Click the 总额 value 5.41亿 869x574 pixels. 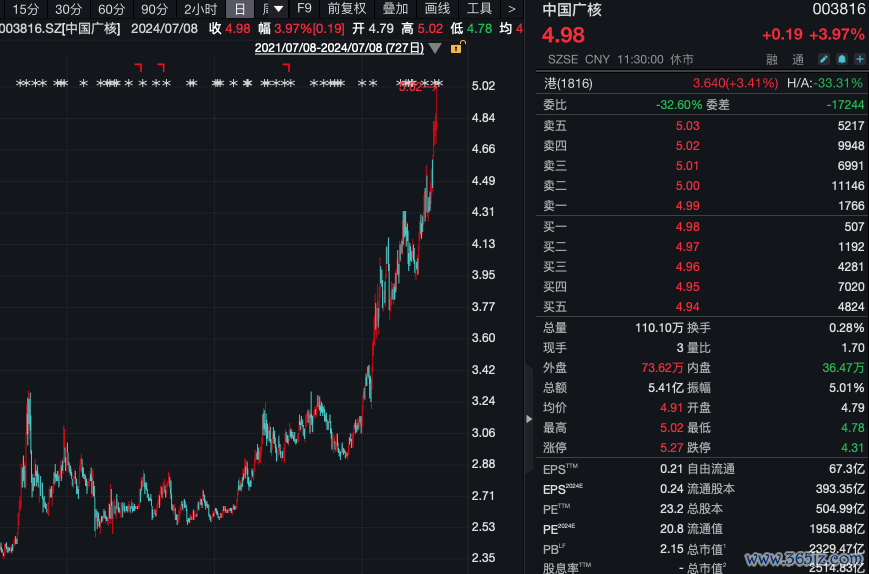[x=666, y=388]
